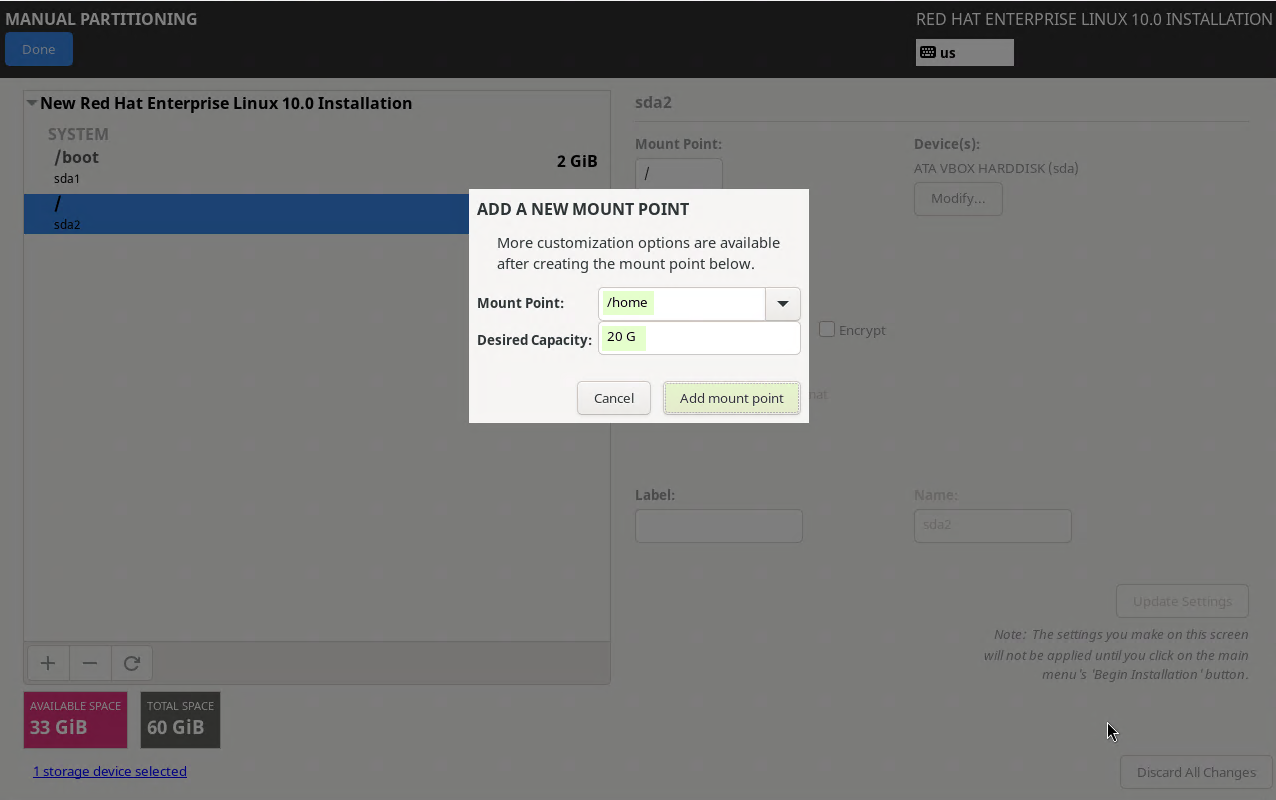This screenshot has width=1276, height=800.
Task: Click the reload storage configuration icon
Action: coord(132,663)
